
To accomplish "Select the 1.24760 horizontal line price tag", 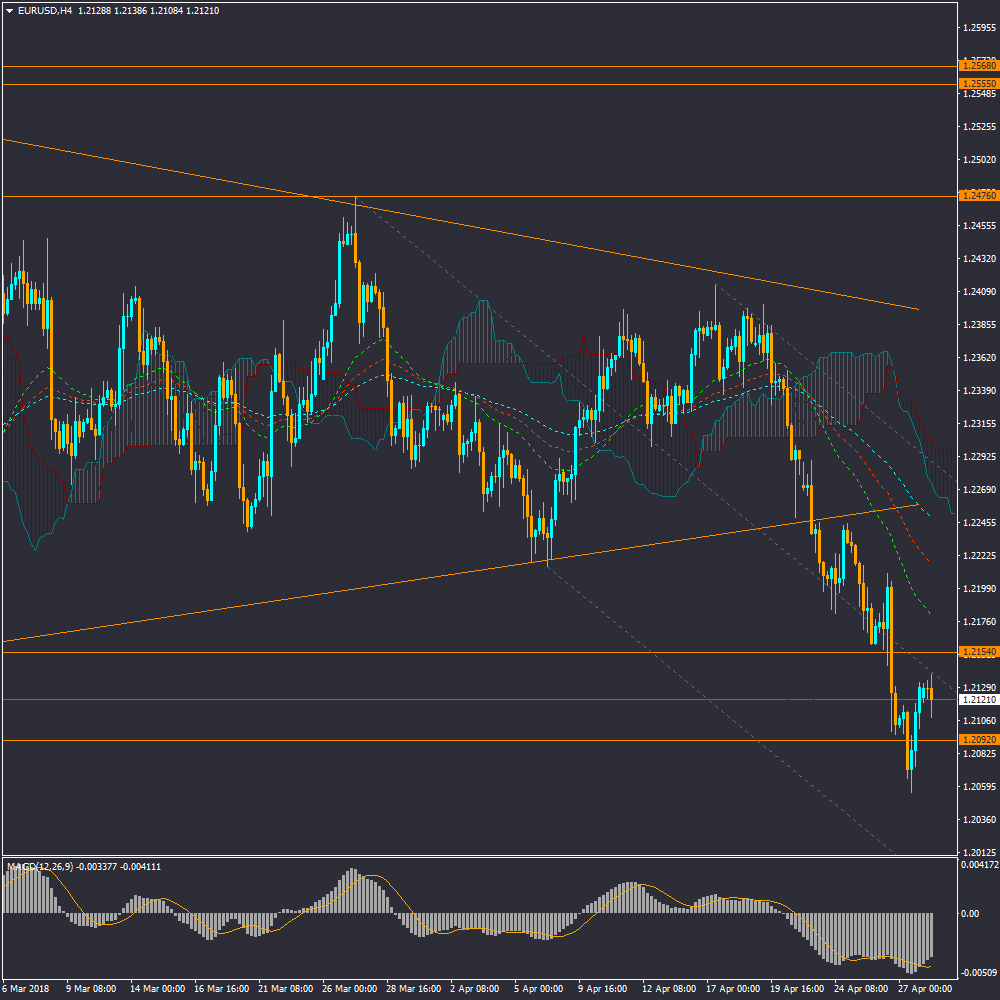I will (975, 196).
